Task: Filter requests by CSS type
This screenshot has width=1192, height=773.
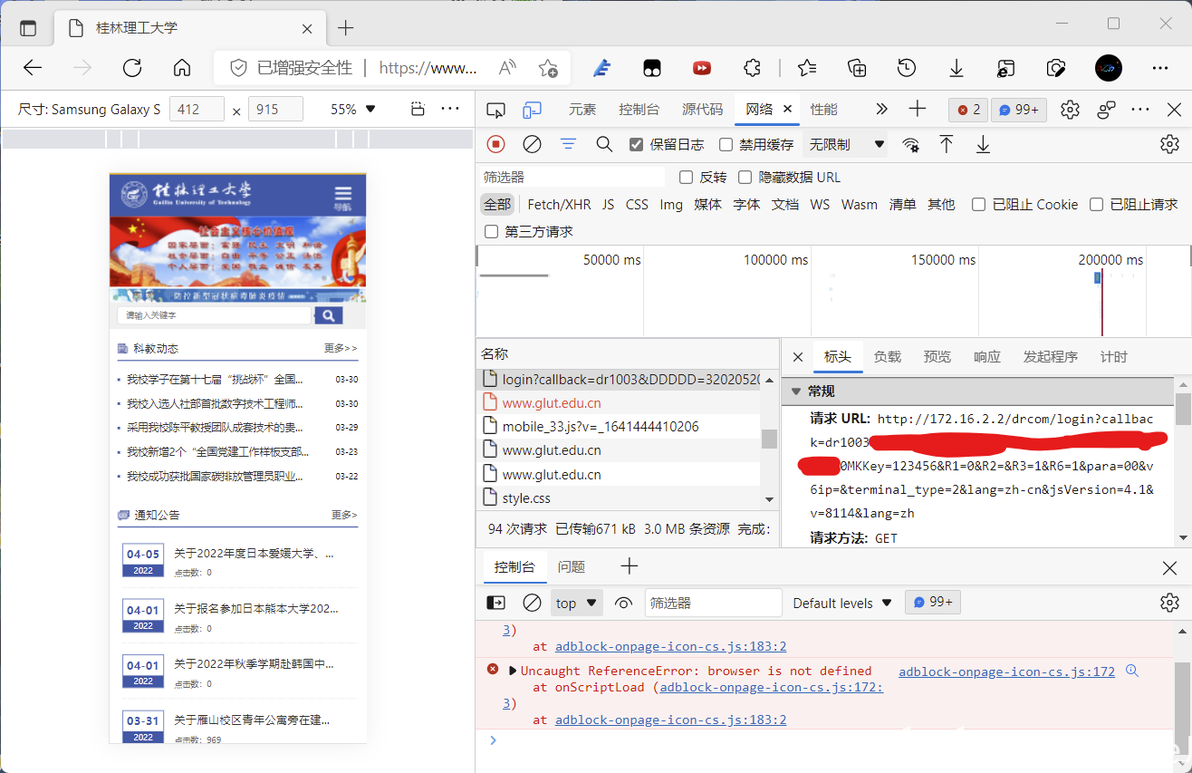Action: tap(636, 204)
